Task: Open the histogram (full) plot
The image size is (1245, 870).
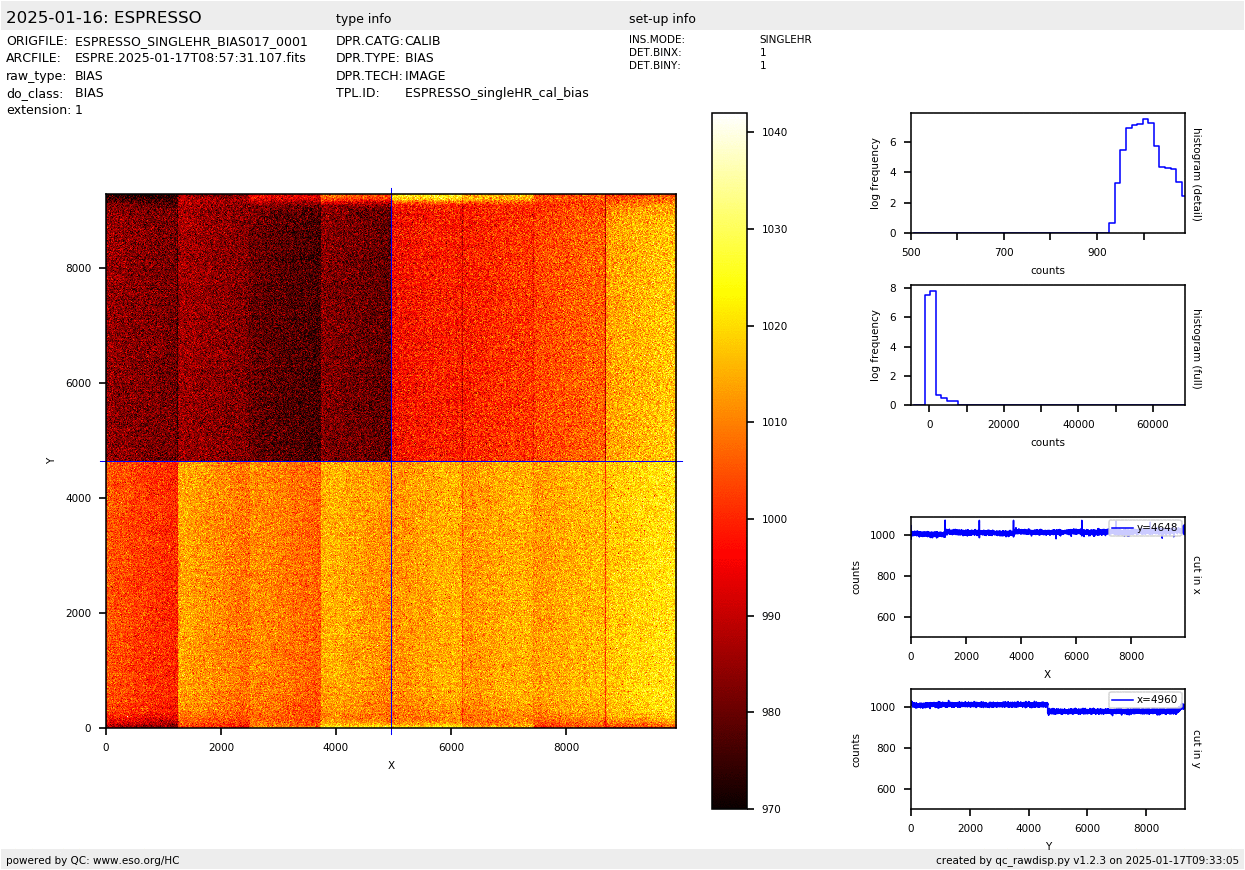Action: 1047,345
